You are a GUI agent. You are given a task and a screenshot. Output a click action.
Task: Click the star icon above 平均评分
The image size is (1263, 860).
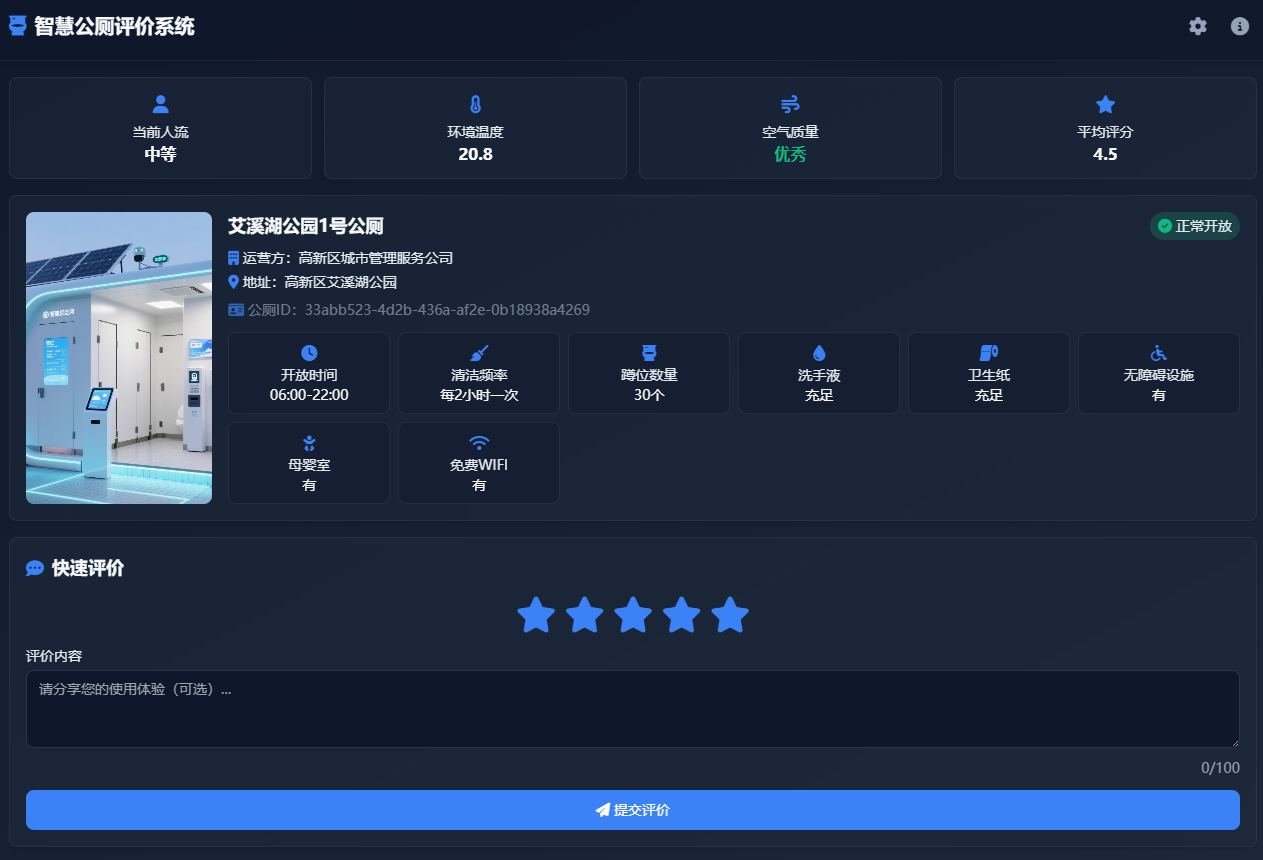(1105, 104)
